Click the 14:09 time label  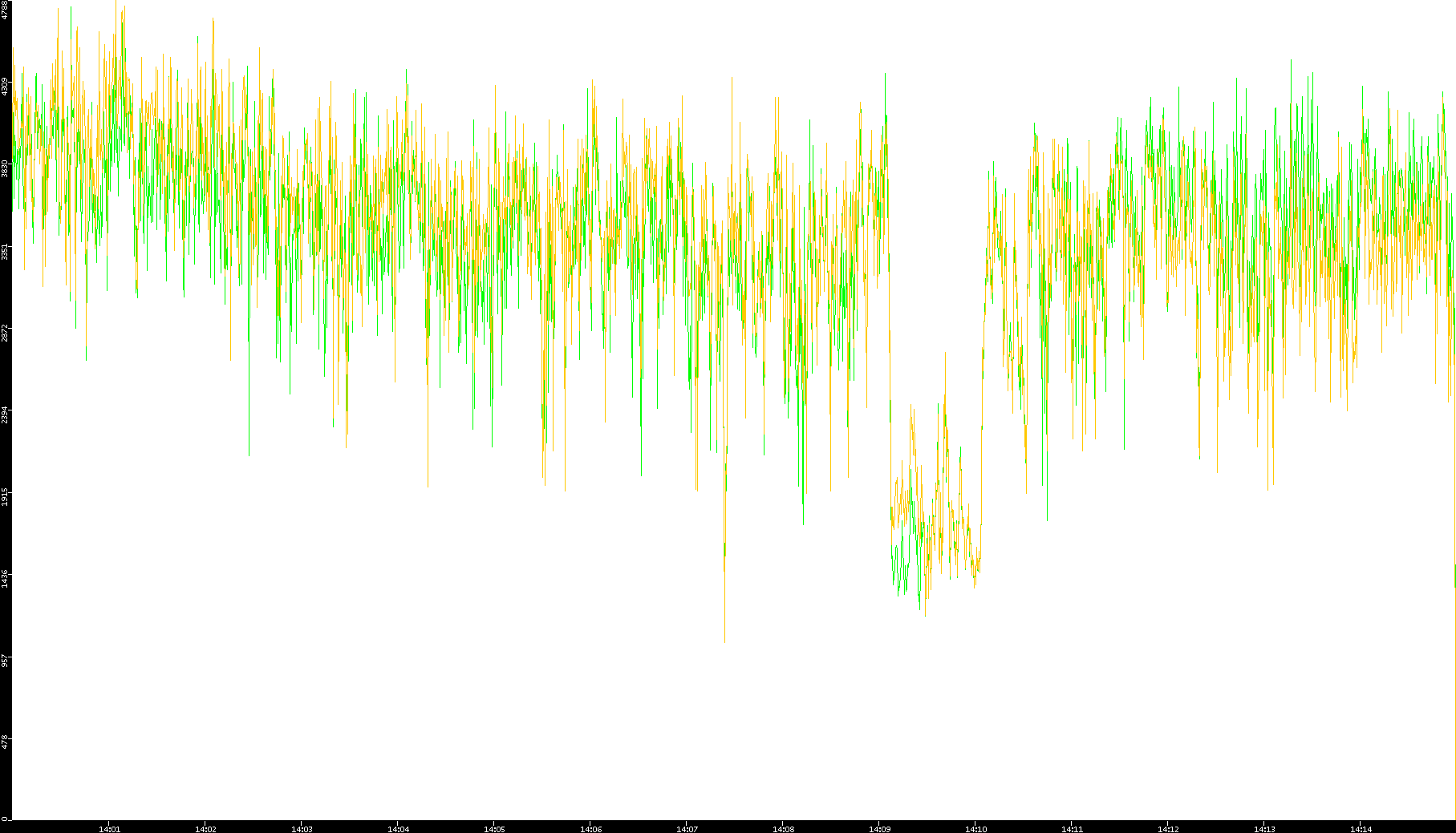[879, 828]
